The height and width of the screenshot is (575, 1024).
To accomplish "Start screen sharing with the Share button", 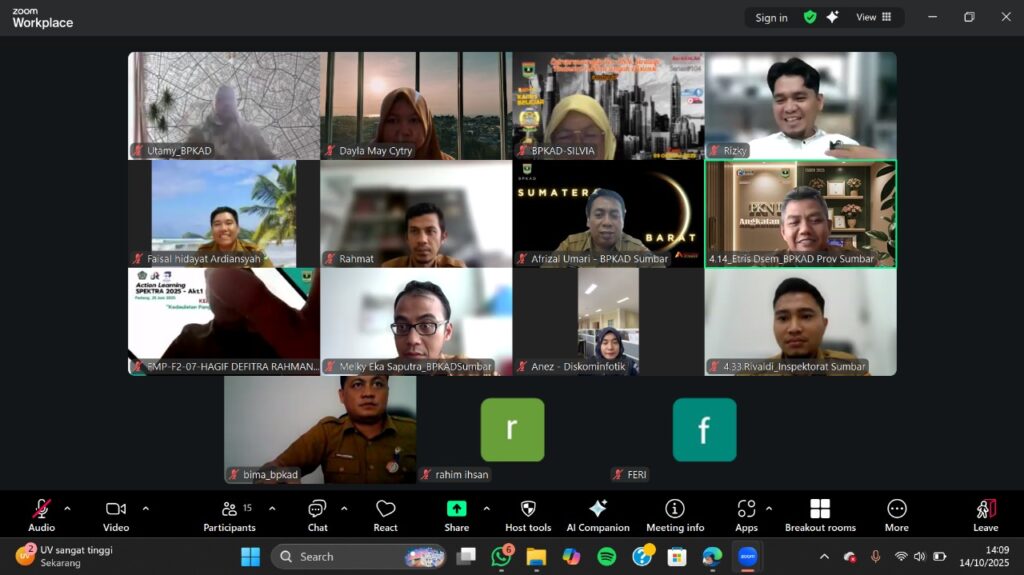I will tap(456, 516).
